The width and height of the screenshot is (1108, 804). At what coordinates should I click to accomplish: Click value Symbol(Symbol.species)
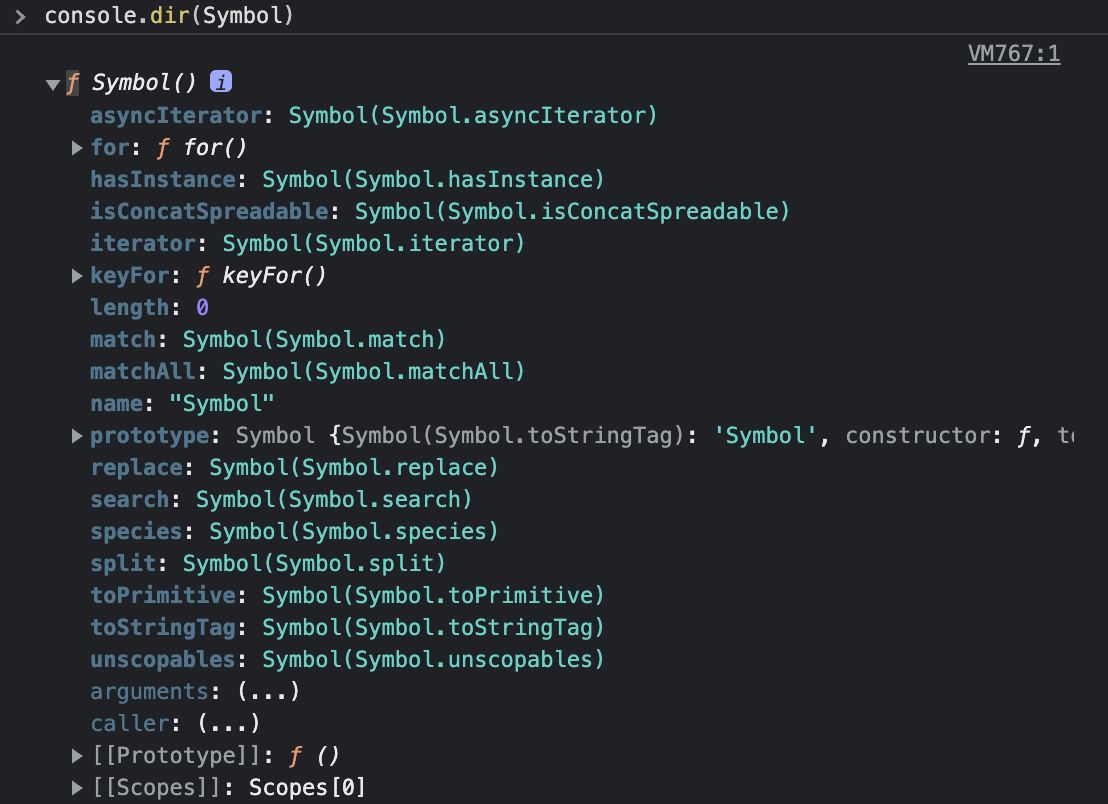pos(354,531)
